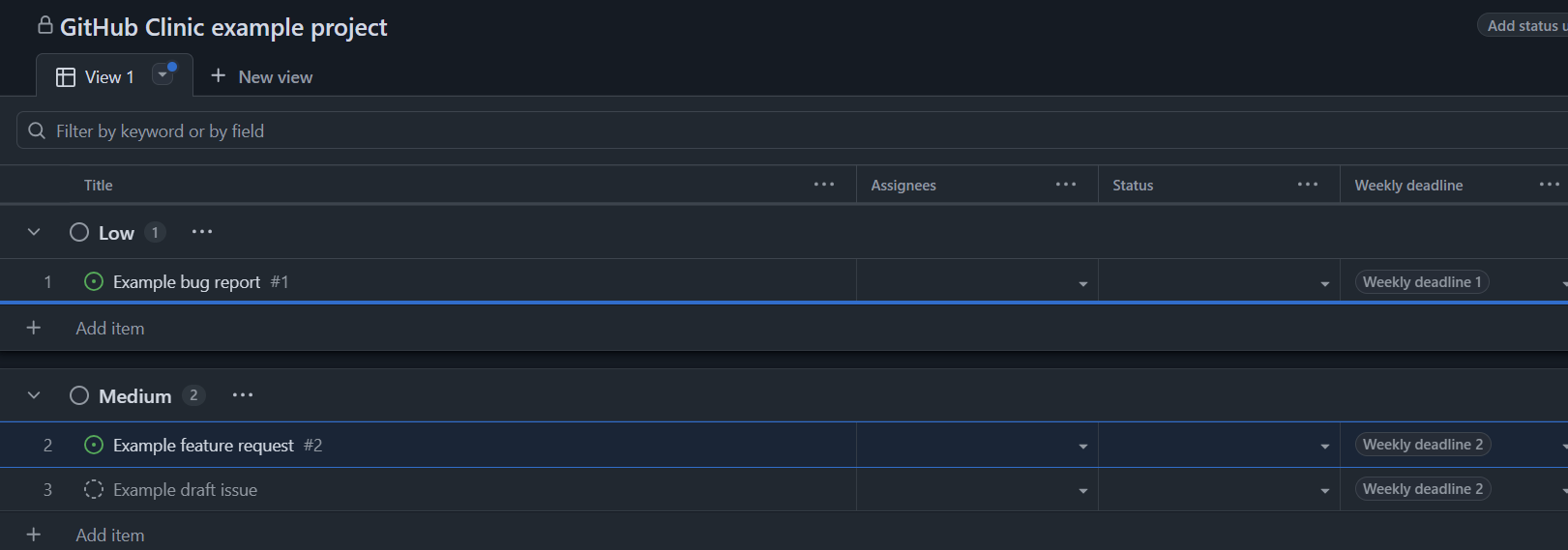Click Add item in Medium group
This screenshot has width=1568, height=550.
110,535
